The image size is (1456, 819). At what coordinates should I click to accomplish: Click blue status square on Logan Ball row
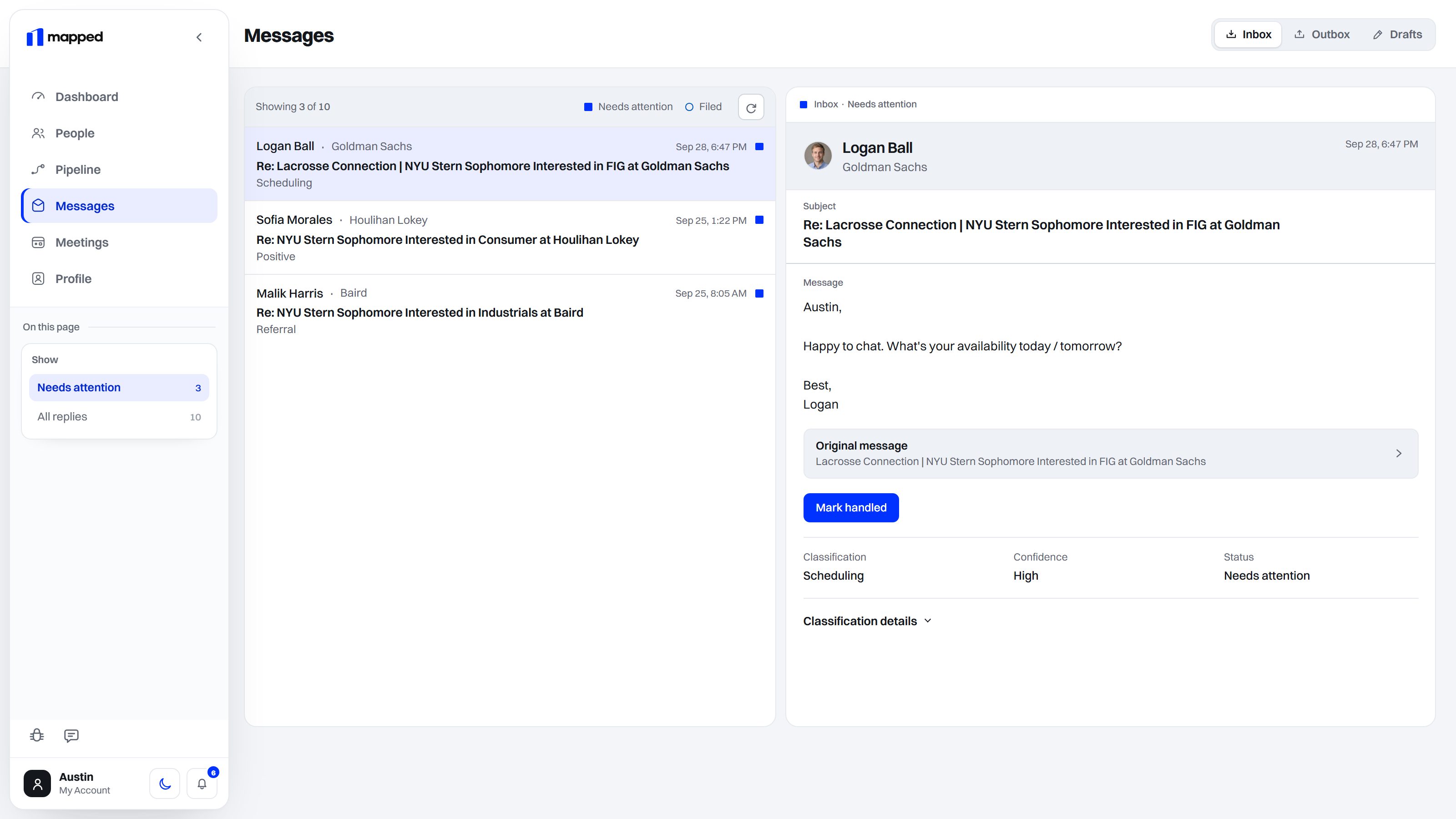(760, 147)
